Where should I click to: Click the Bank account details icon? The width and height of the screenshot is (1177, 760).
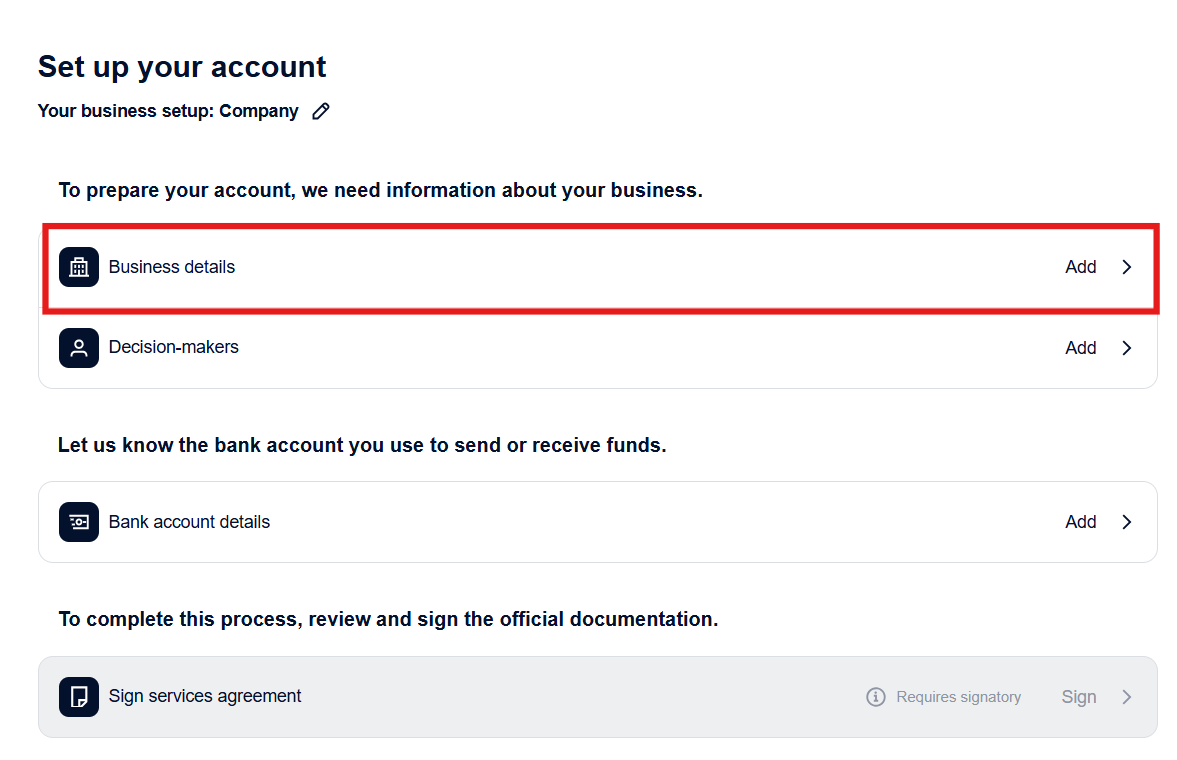coord(79,522)
